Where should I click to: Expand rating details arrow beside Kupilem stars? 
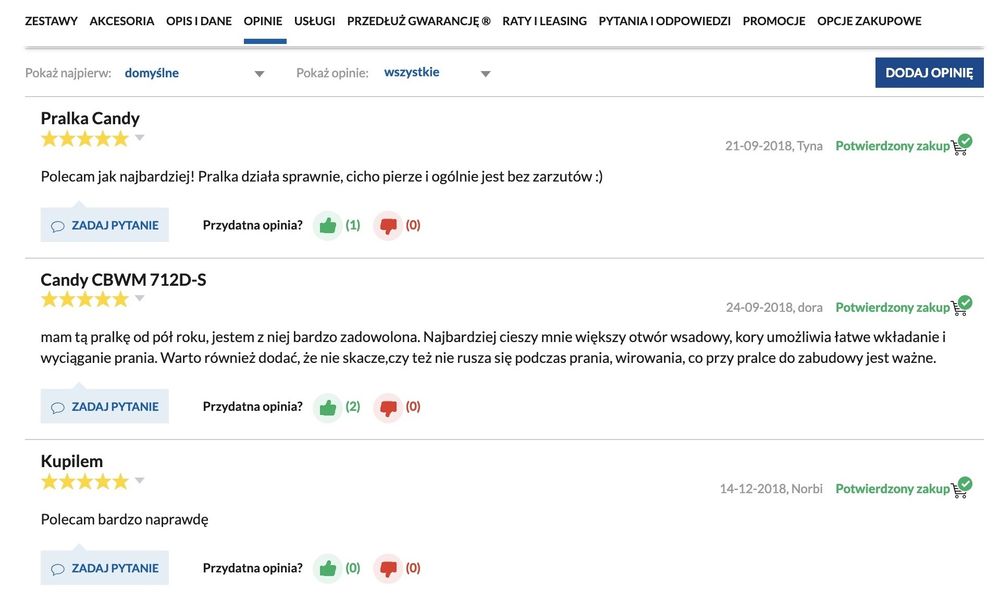[x=140, y=481]
